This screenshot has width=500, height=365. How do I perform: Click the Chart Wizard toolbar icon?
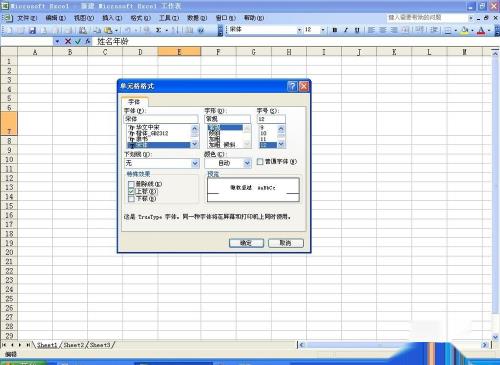[189, 30]
